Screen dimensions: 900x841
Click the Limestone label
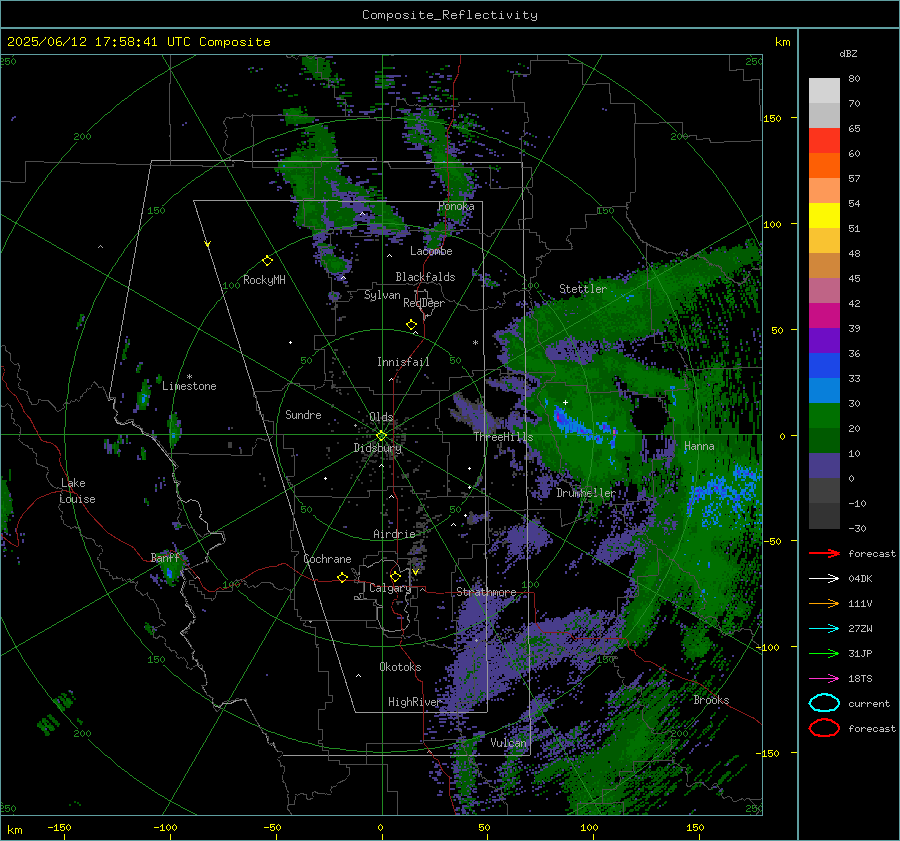pos(189,386)
